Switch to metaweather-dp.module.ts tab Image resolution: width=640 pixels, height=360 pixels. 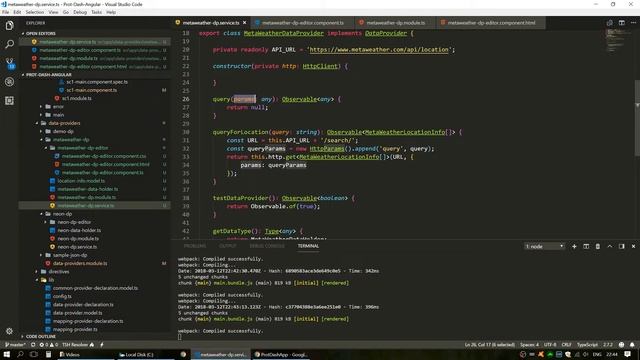395,23
